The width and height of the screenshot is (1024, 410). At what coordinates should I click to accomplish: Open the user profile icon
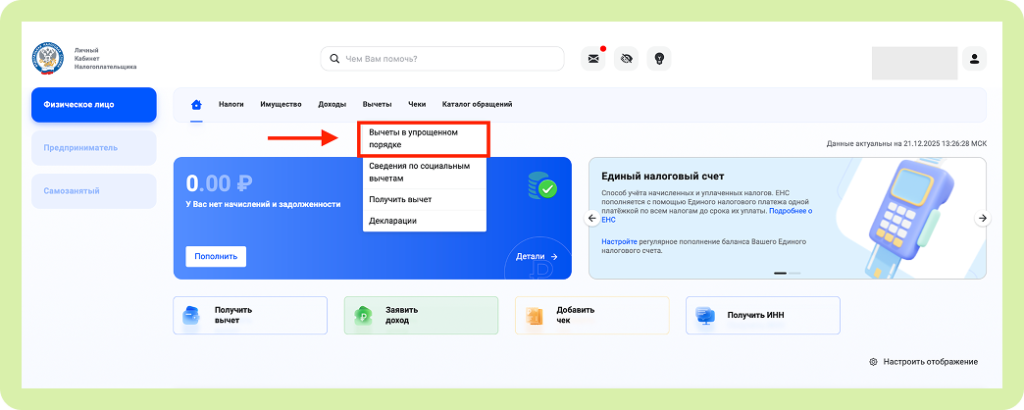click(x=975, y=59)
